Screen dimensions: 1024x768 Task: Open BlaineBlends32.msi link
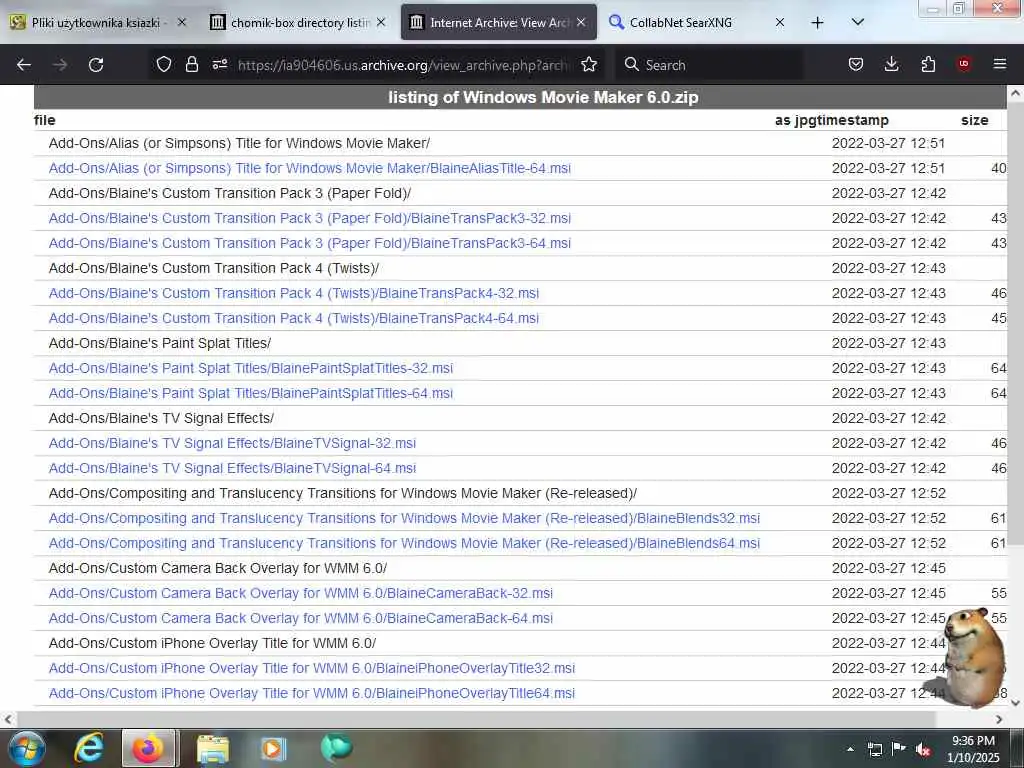pyautogui.click(x=404, y=519)
